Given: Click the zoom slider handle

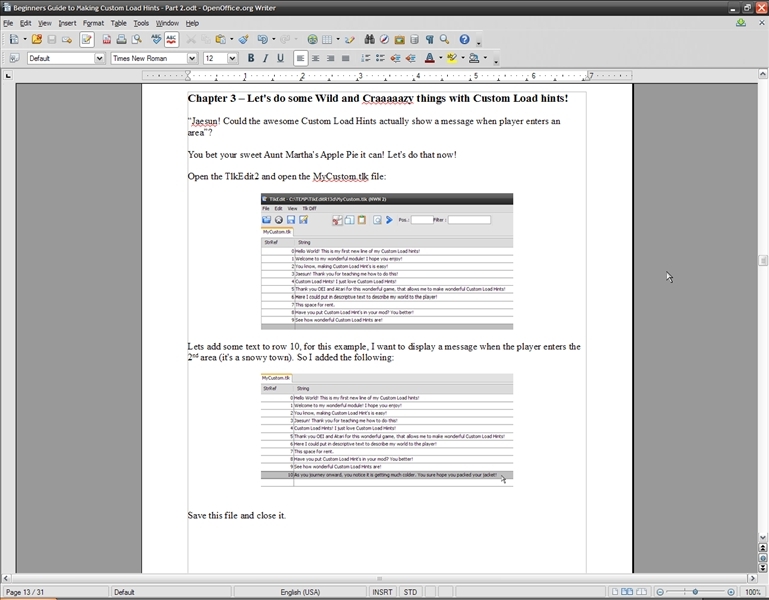Looking at the screenshot, I should (x=696, y=592).
